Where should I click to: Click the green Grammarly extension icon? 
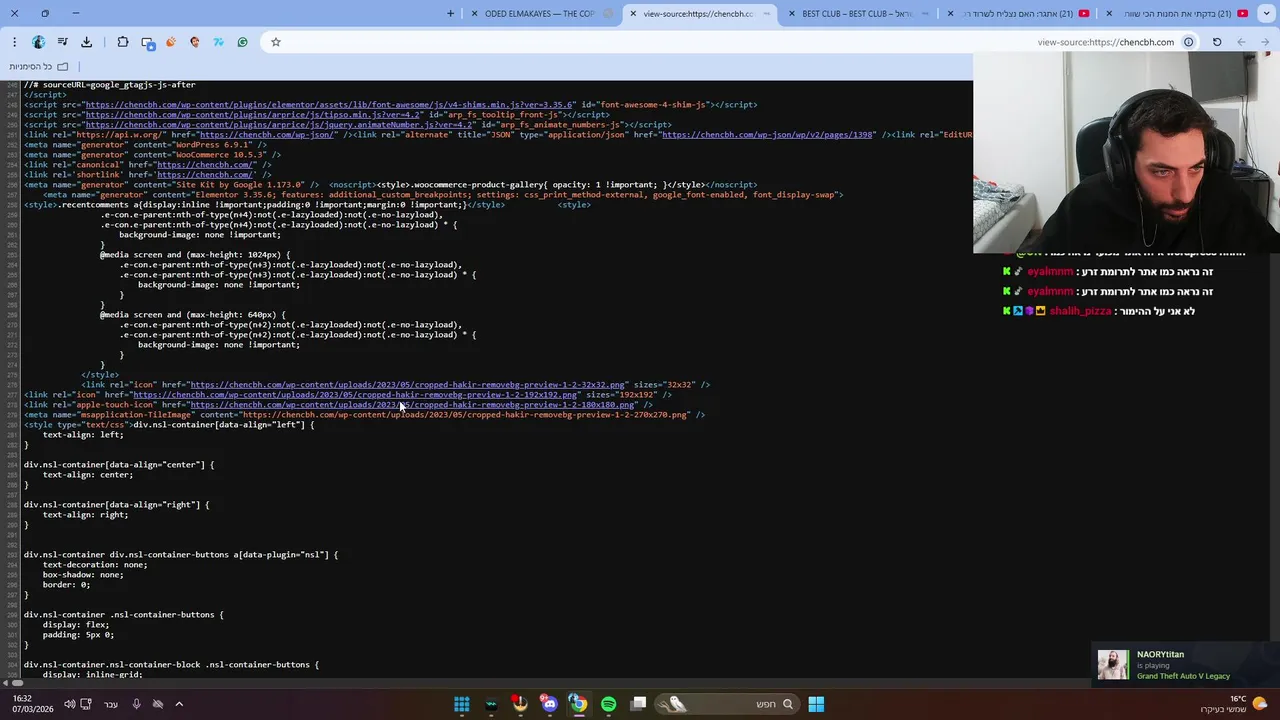[242, 42]
